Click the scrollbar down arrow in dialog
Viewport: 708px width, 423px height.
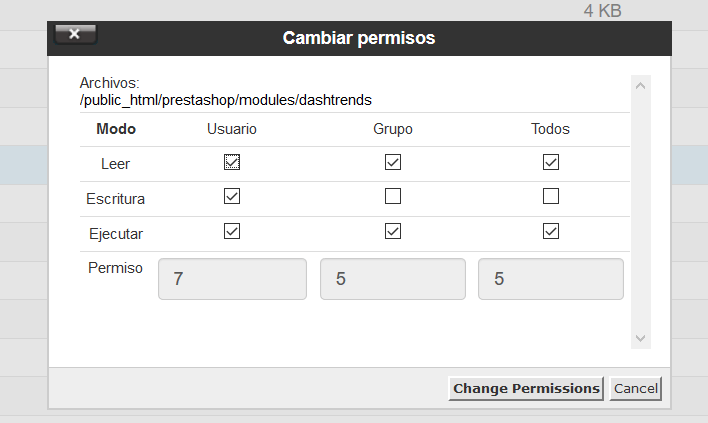point(640,338)
